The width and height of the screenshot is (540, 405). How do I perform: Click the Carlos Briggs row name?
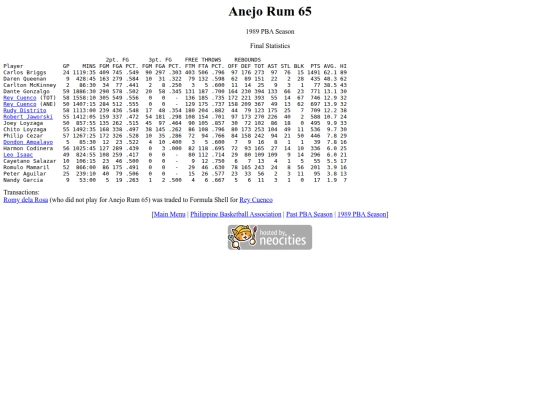25,72
